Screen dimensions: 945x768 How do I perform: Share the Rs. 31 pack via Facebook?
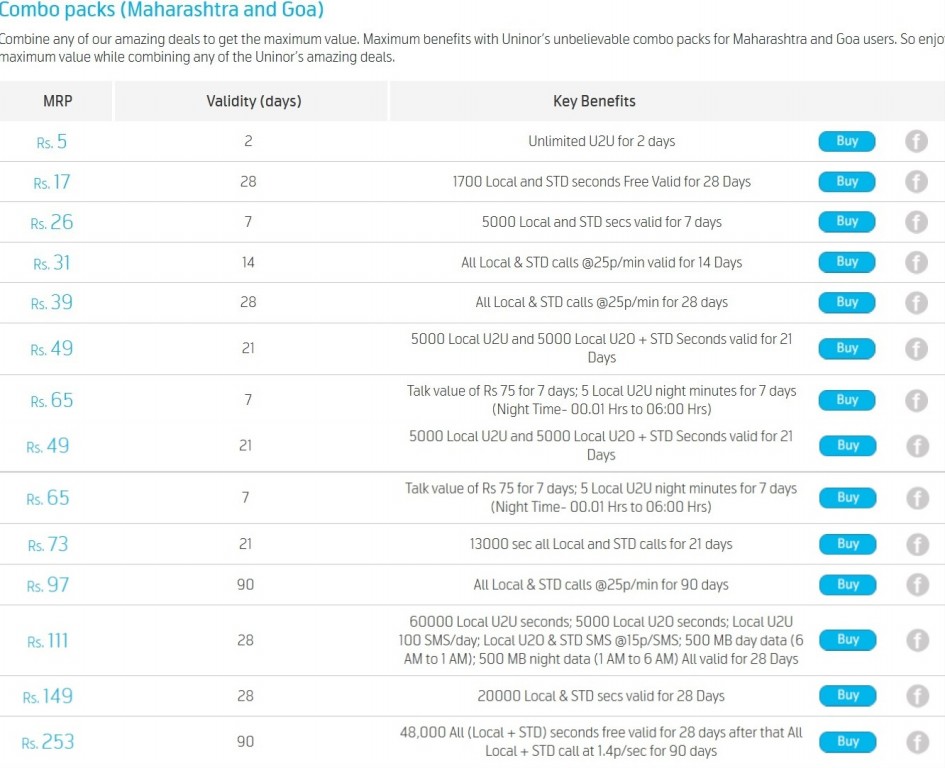[x=916, y=262]
